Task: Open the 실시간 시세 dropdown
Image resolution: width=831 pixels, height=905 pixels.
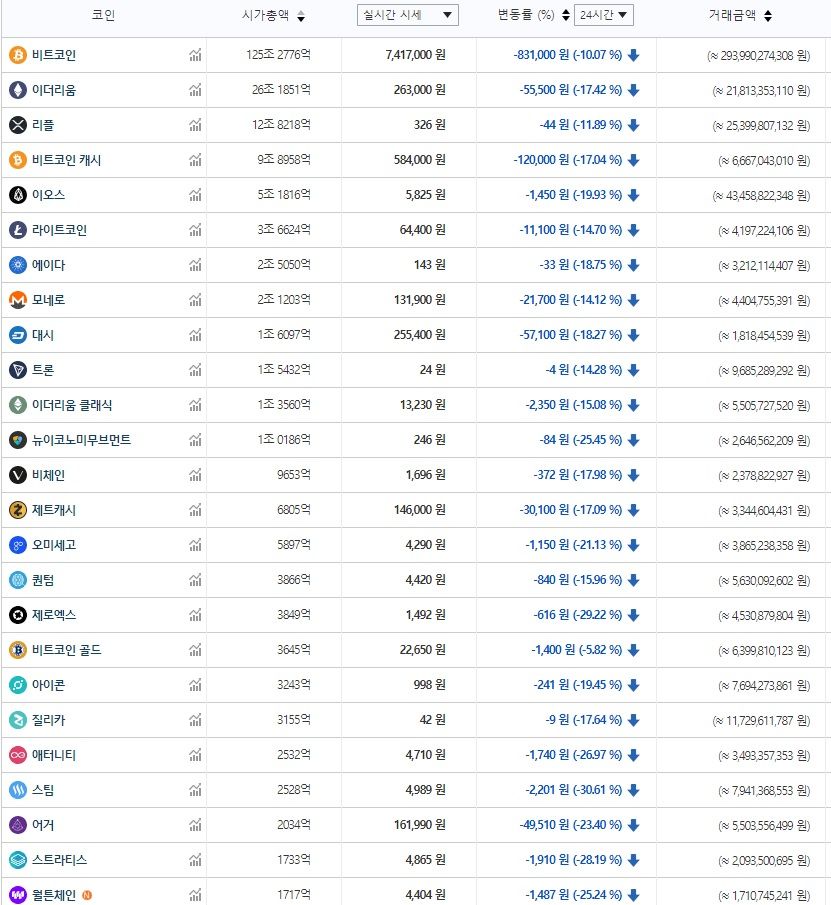Action: tap(407, 15)
